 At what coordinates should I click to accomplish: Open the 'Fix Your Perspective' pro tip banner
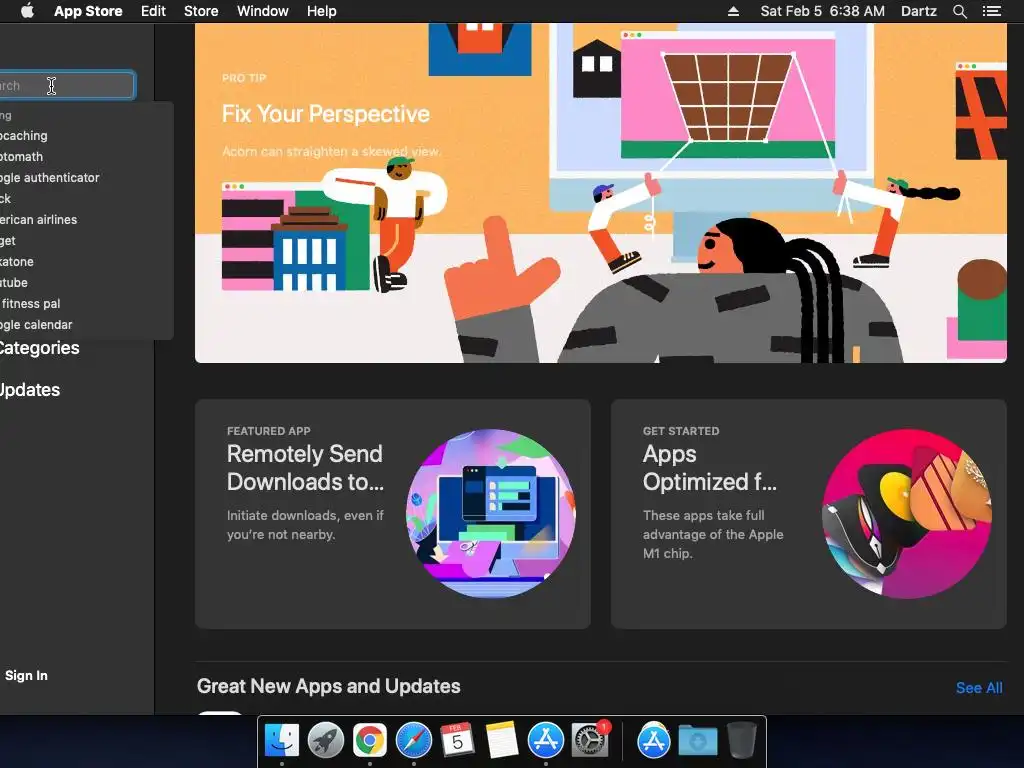coord(601,193)
